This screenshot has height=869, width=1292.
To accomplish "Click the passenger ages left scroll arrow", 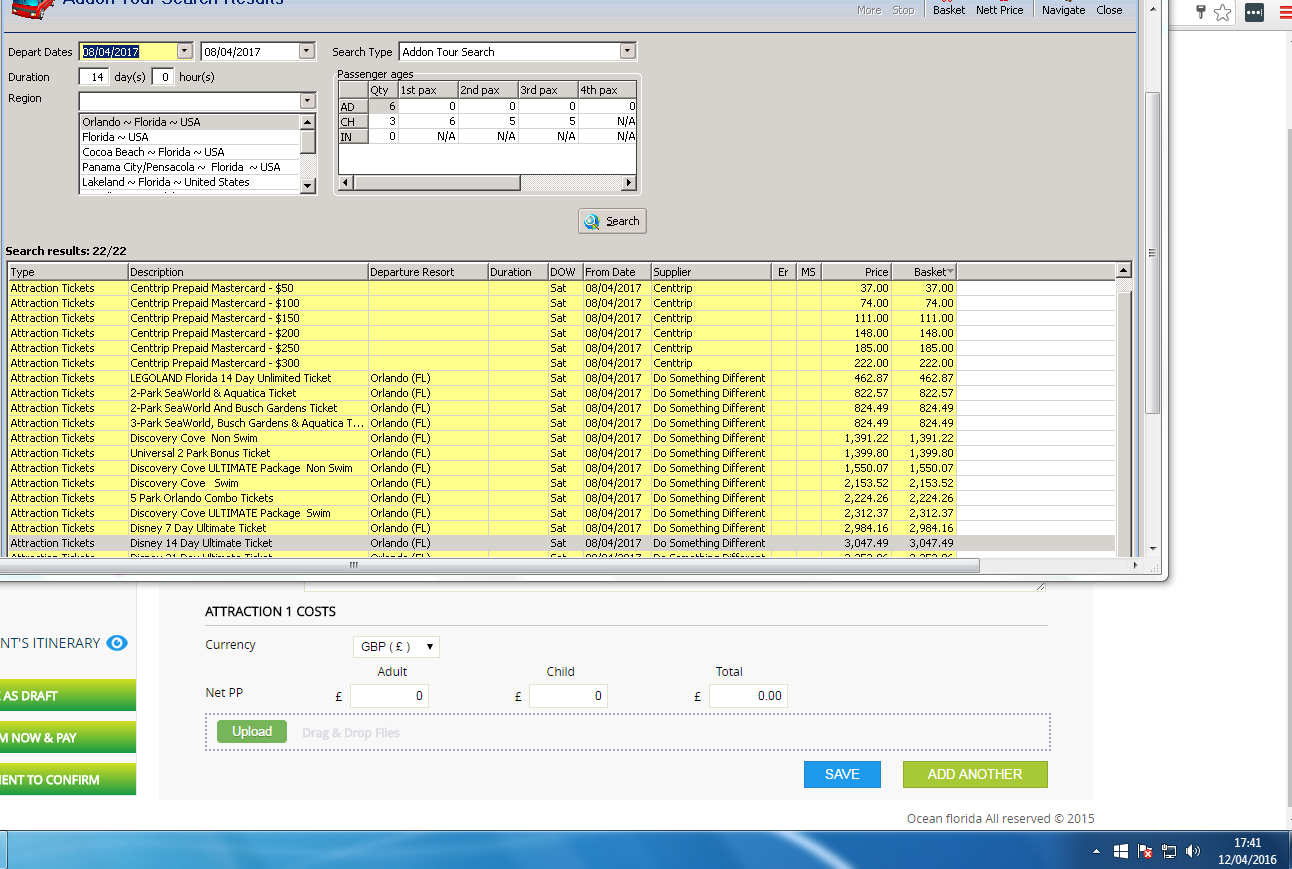I will click(x=347, y=183).
